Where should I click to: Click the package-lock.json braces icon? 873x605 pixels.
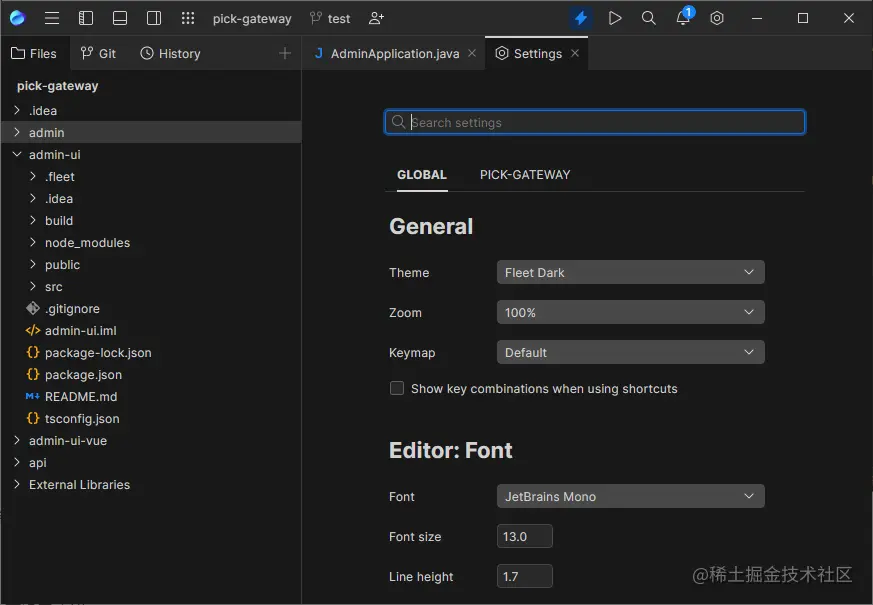pyautogui.click(x=33, y=352)
